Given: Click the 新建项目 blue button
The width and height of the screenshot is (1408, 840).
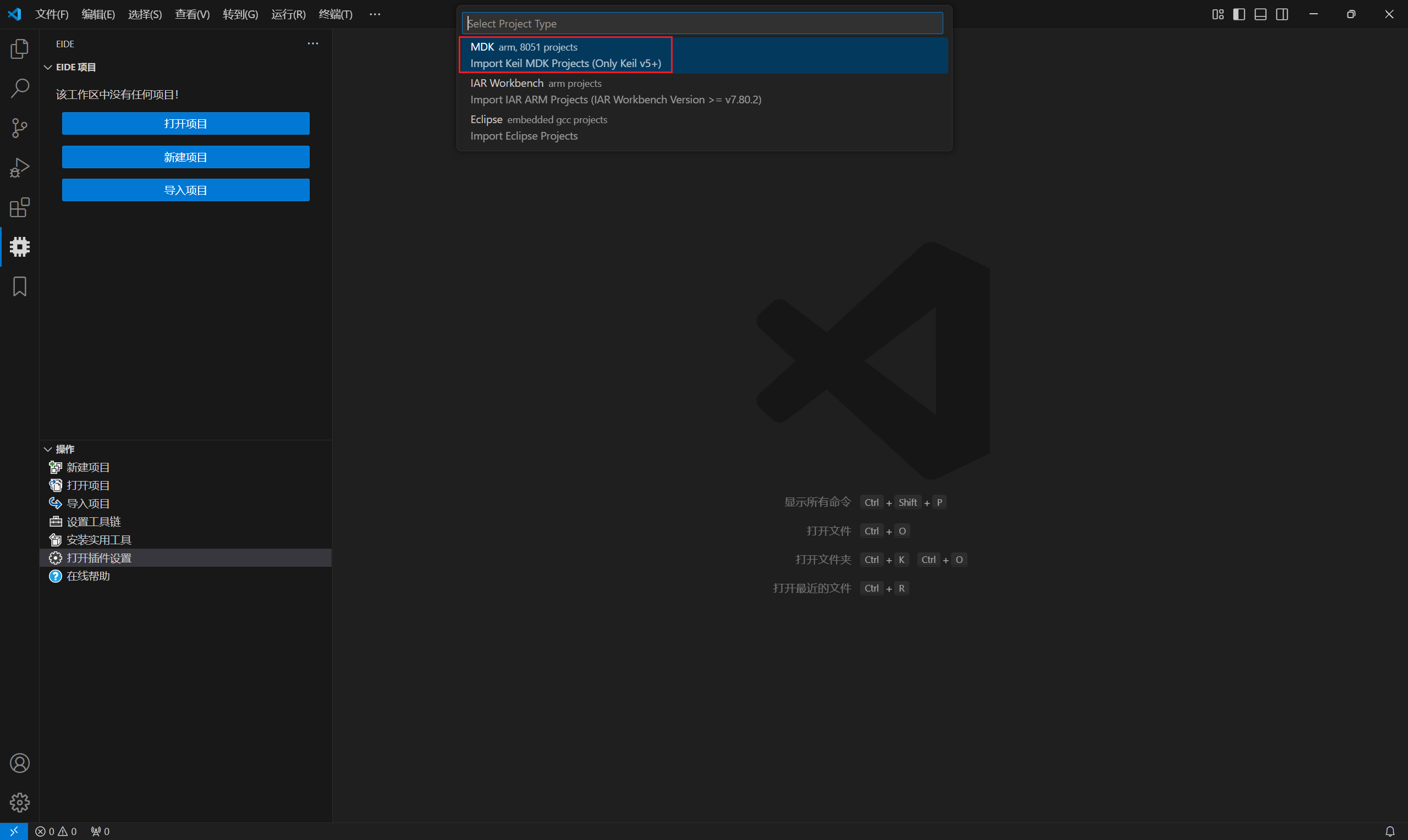Looking at the screenshot, I should tap(186, 157).
